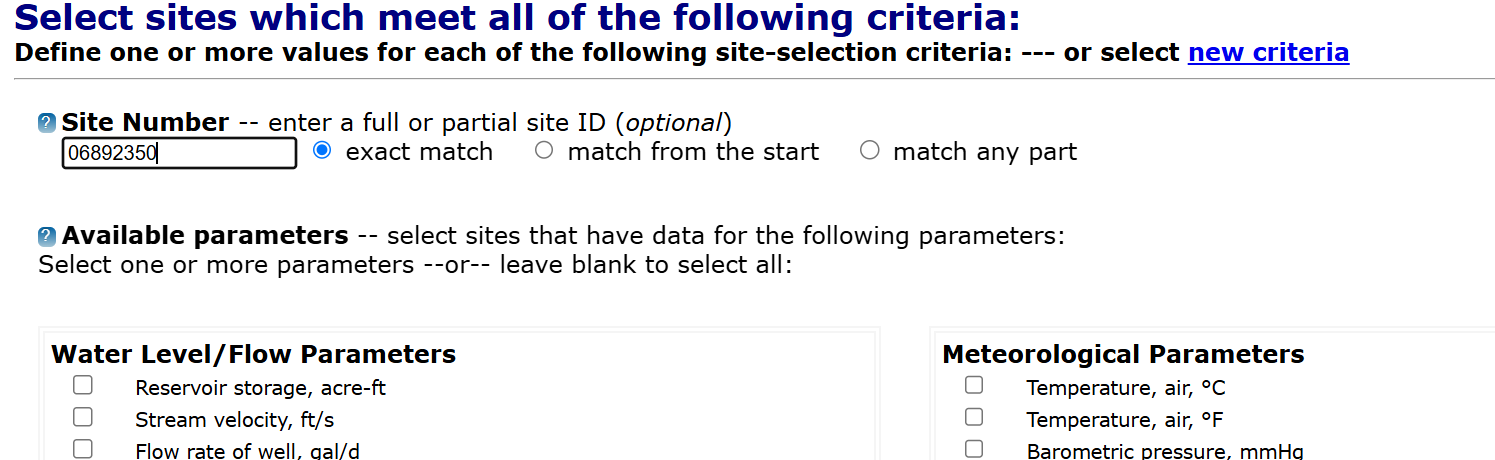The width and height of the screenshot is (1495, 460).
Task: Enable the Temperature, air, °C checkbox
Action: (974, 386)
